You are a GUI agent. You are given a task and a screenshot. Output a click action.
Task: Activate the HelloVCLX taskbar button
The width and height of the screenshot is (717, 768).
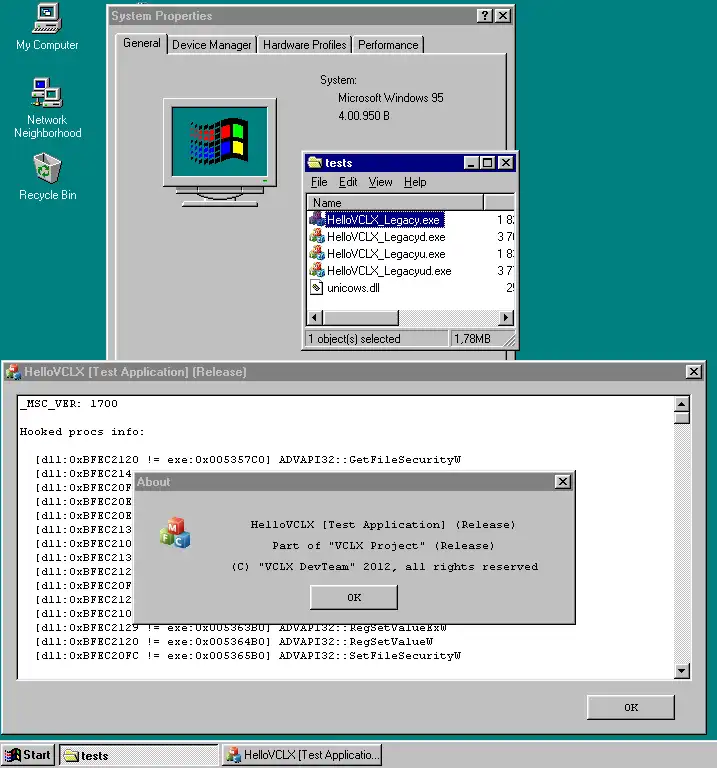pos(303,755)
